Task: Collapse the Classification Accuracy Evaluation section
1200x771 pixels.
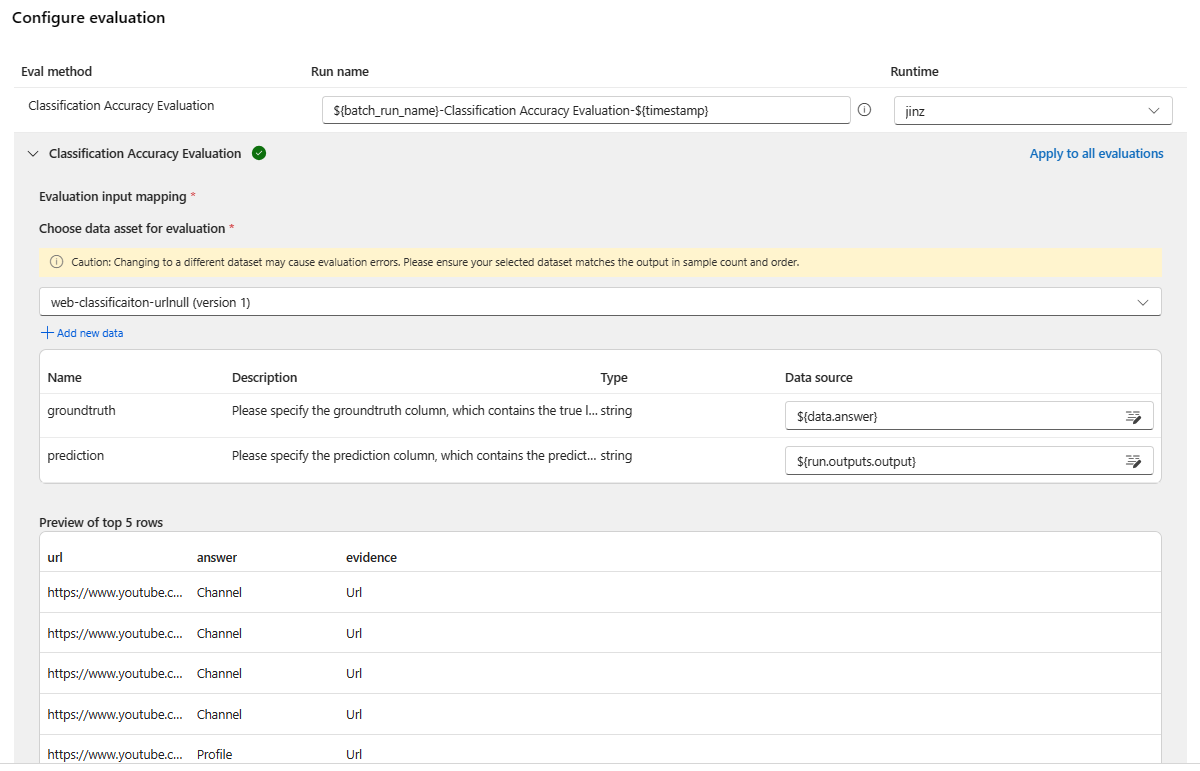Action: (x=33, y=154)
